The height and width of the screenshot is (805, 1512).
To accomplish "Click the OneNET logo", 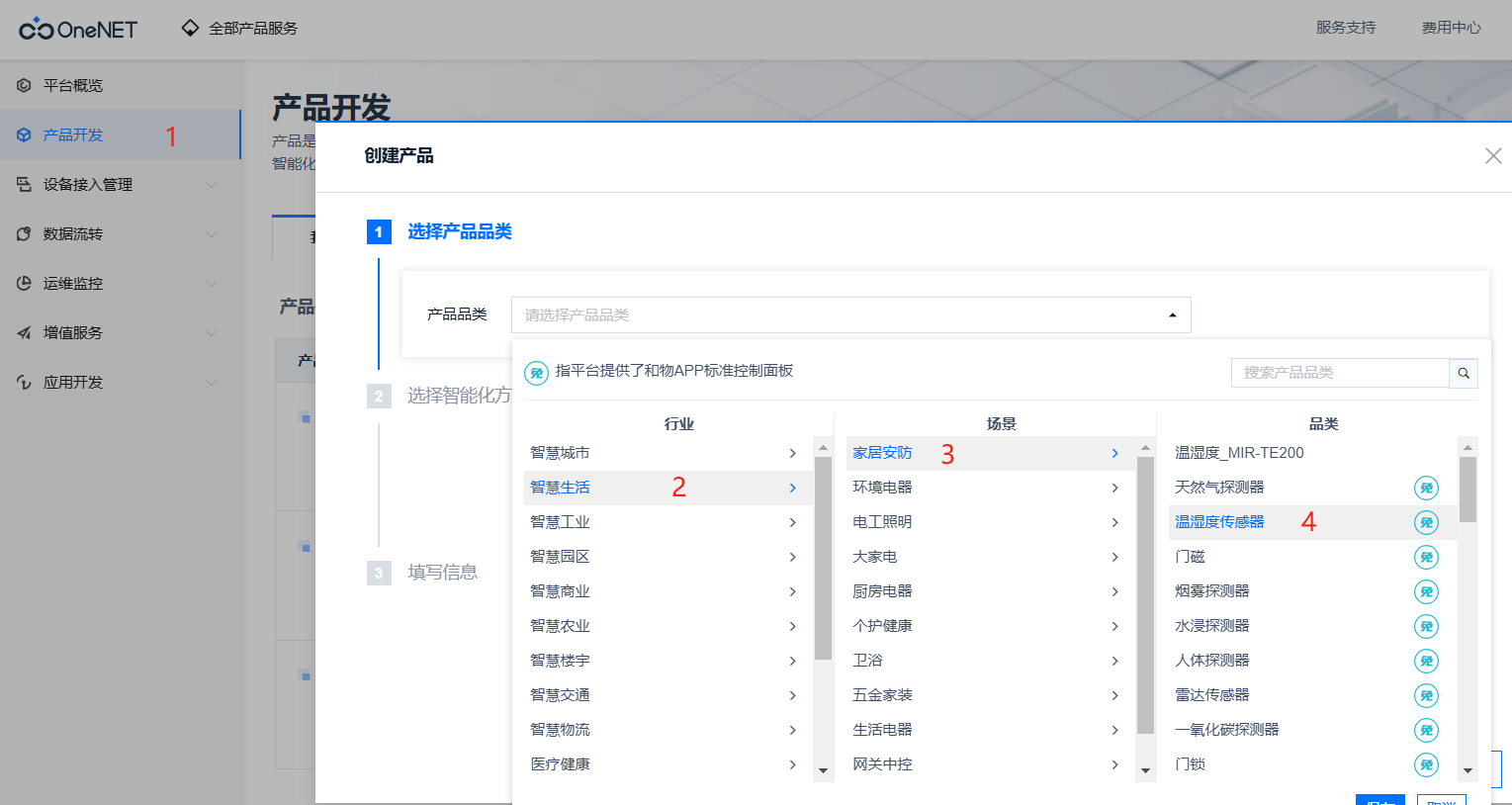I will 78,29.
